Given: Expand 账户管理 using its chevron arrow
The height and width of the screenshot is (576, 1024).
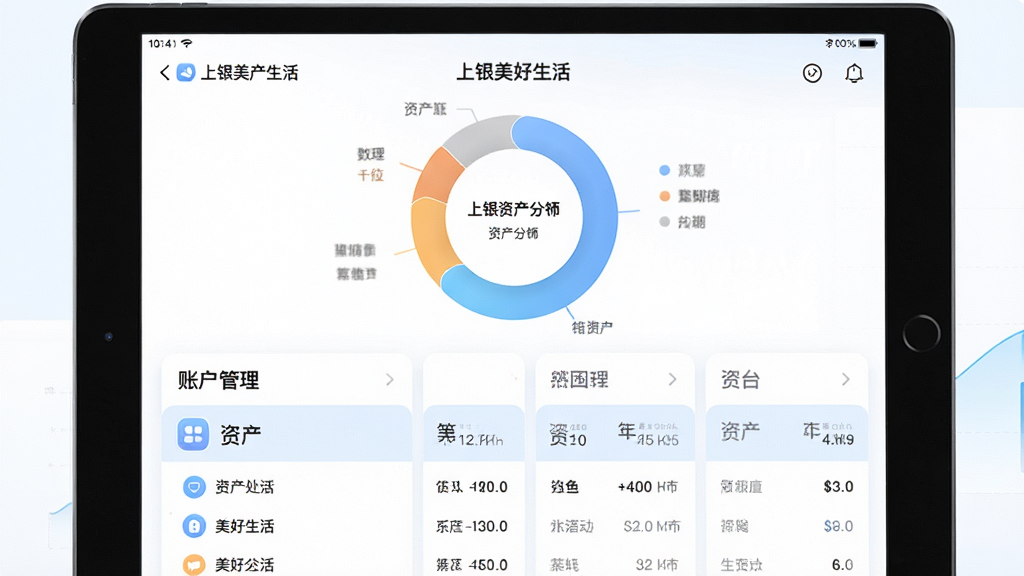Looking at the screenshot, I should point(390,379).
